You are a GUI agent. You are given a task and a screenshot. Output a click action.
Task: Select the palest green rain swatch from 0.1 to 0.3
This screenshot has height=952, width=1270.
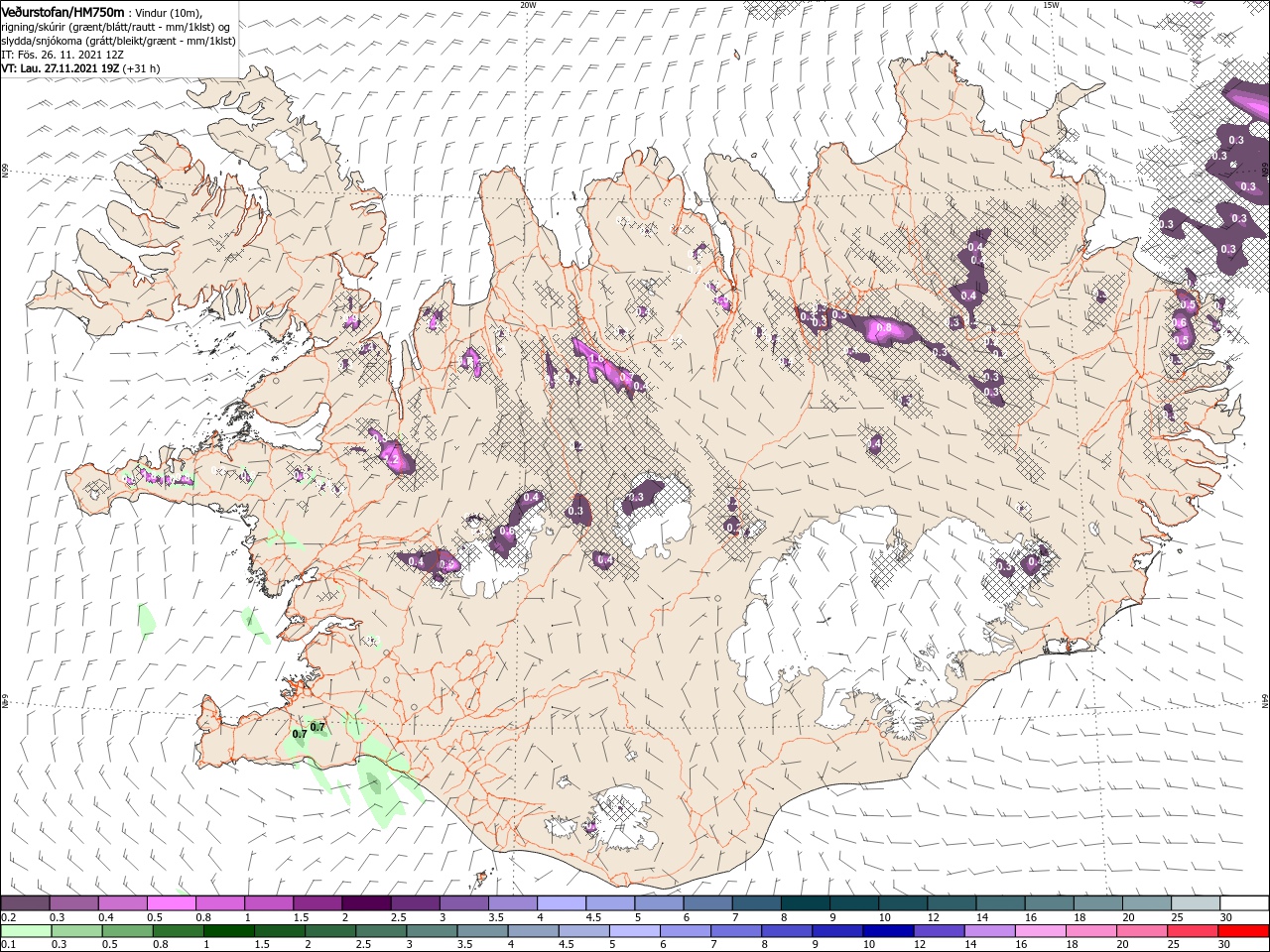[27, 930]
